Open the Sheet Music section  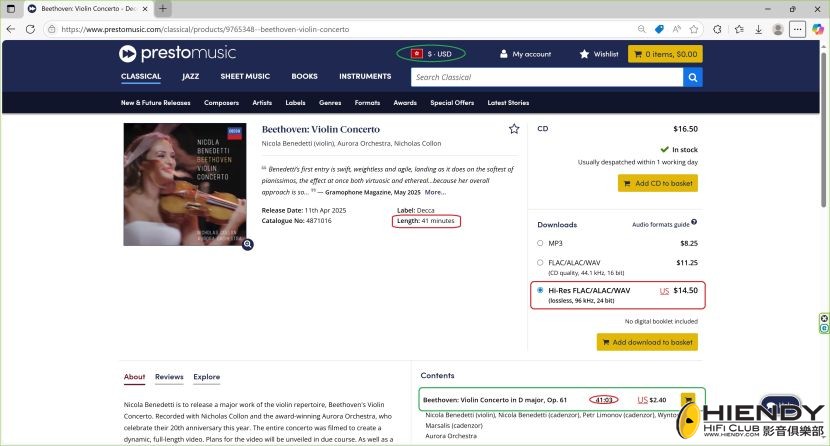tap(245, 76)
